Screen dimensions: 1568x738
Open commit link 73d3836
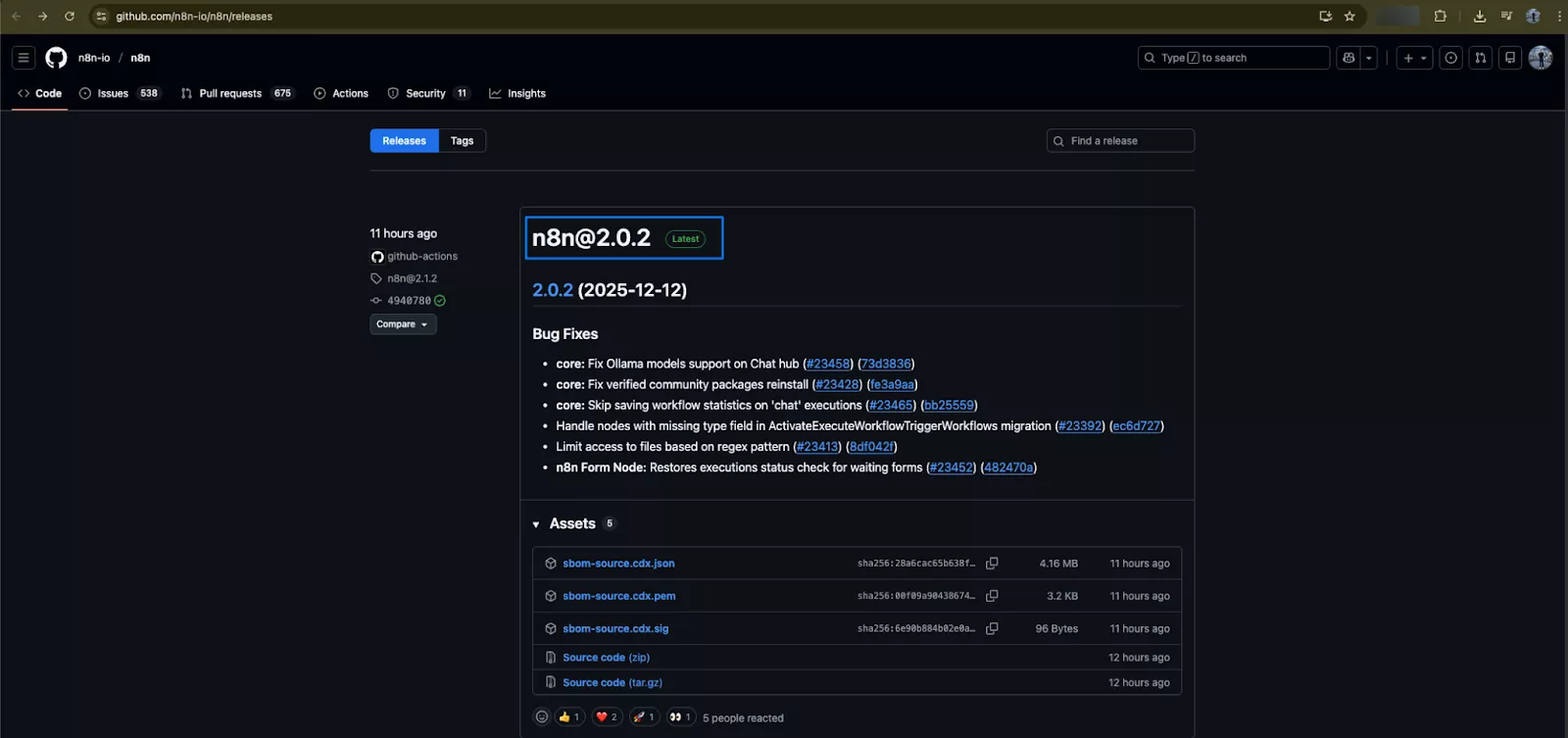[886, 364]
